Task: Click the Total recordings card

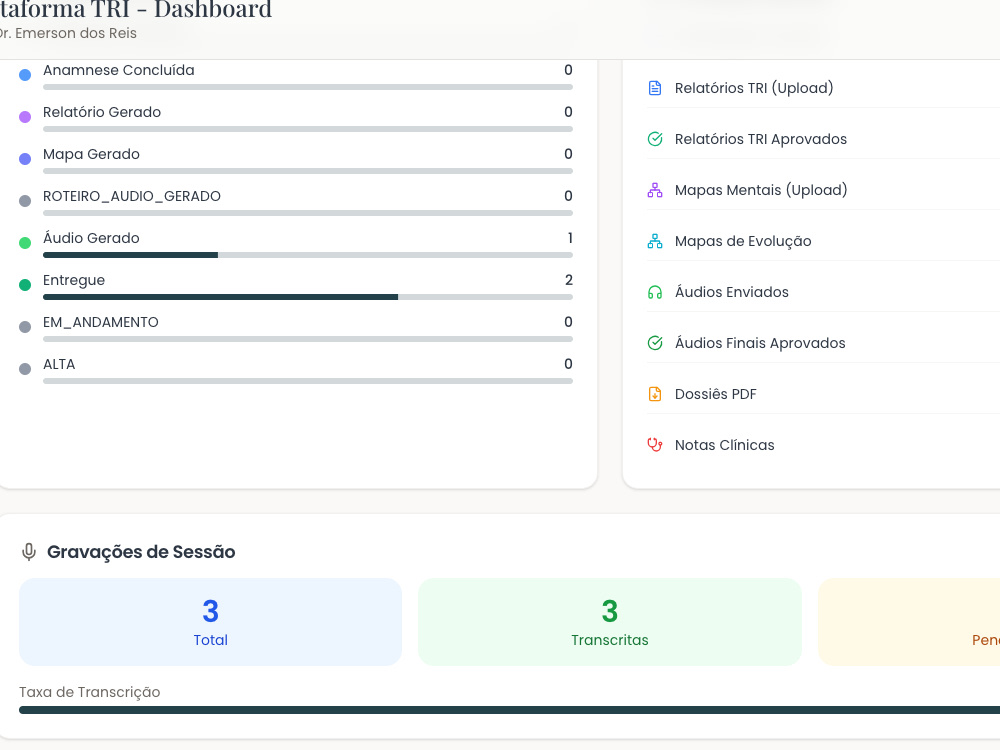Action: pyautogui.click(x=210, y=622)
